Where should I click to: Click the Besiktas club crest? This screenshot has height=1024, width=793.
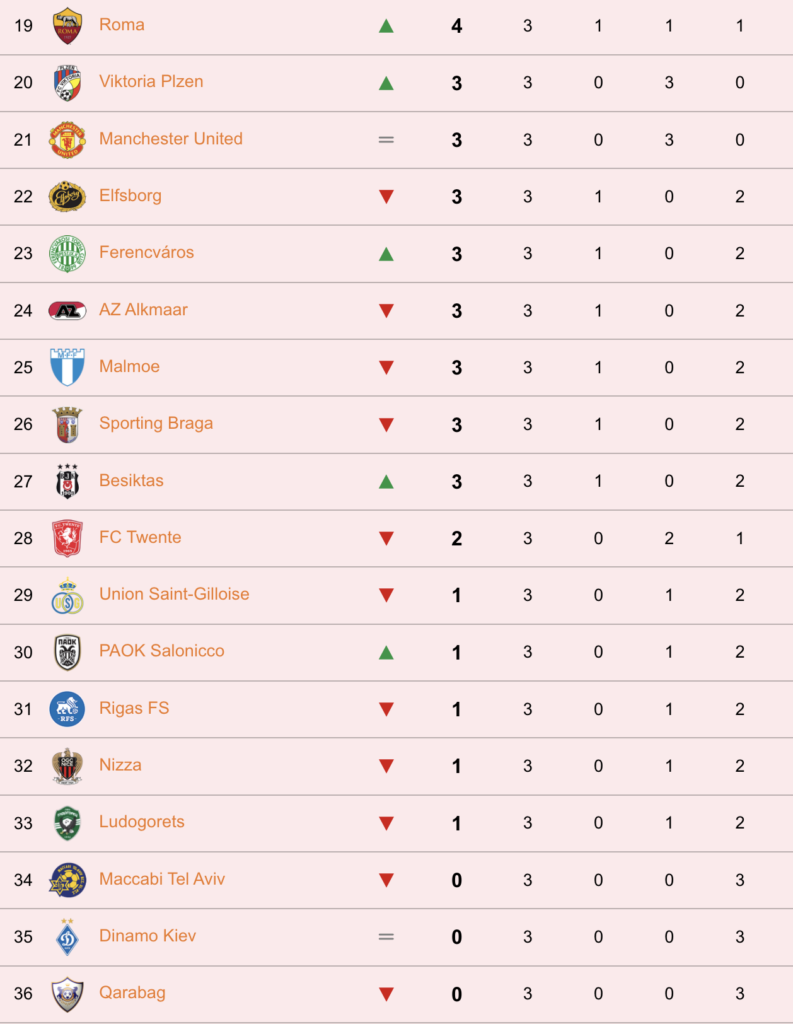67,481
